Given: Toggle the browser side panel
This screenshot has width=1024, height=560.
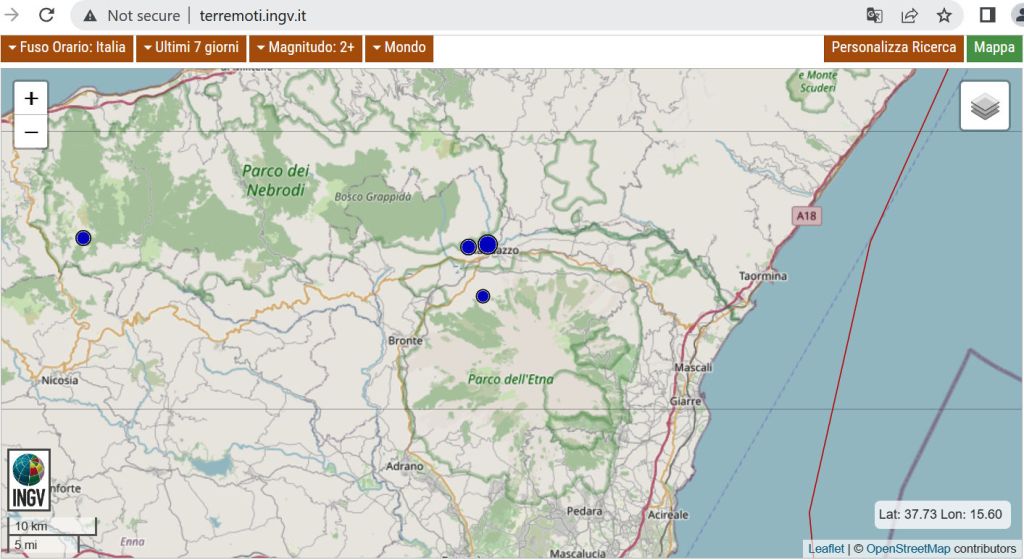Looking at the screenshot, I should point(986,15).
